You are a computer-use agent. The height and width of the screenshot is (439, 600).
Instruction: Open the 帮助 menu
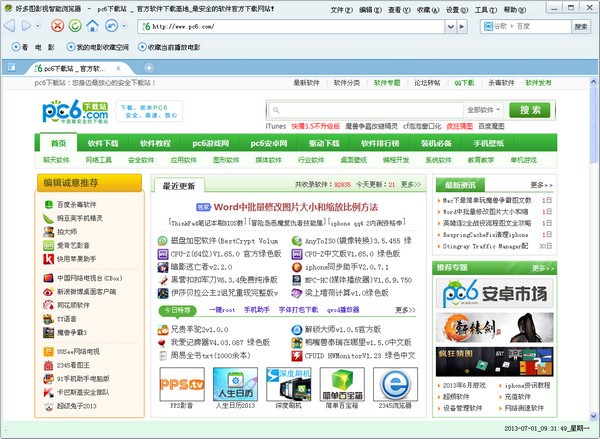(514, 10)
